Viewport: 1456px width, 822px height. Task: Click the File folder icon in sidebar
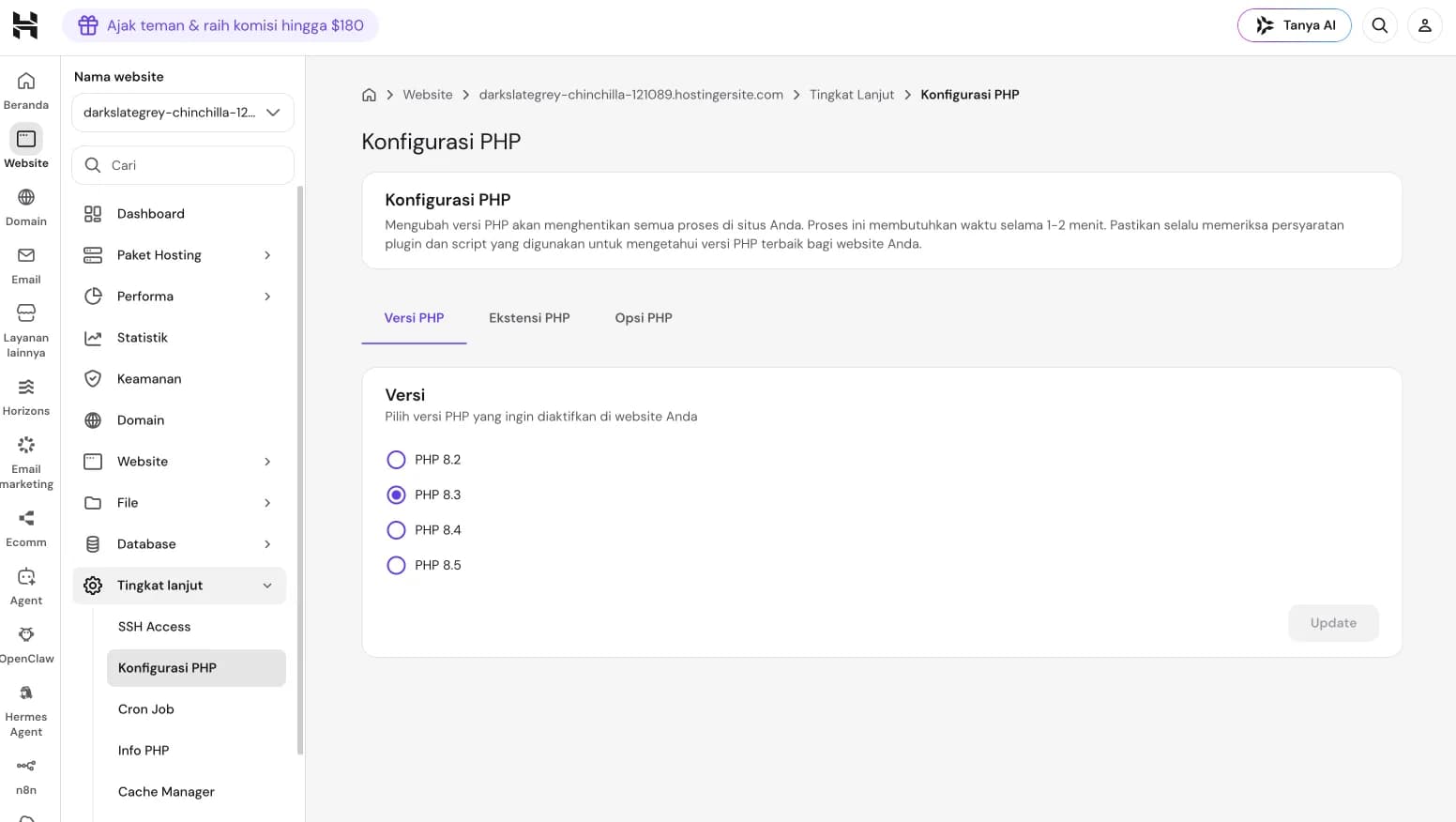[x=93, y=503]
